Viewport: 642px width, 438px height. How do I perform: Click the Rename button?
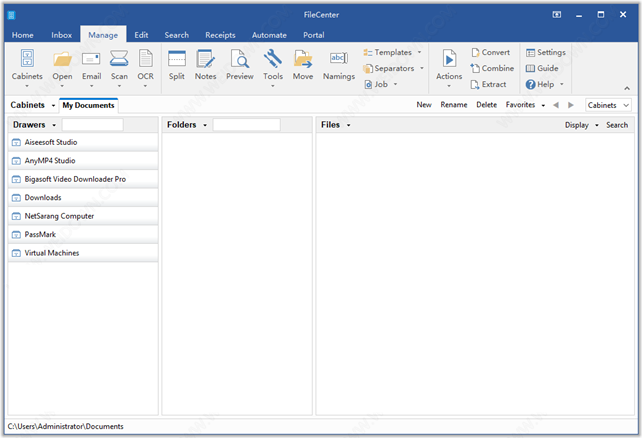(x=454, y=105)
